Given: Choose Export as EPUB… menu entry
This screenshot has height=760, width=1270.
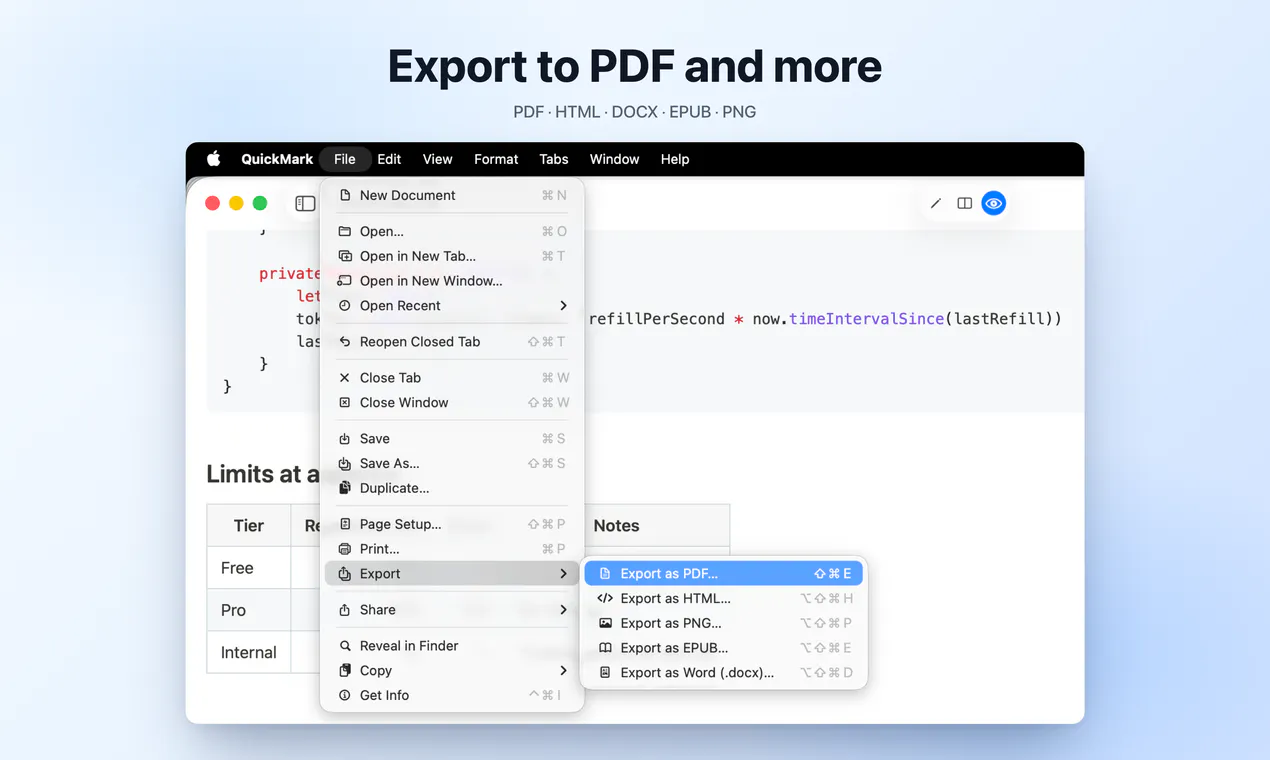Looking at the screenshot, I should coord(722,648).
